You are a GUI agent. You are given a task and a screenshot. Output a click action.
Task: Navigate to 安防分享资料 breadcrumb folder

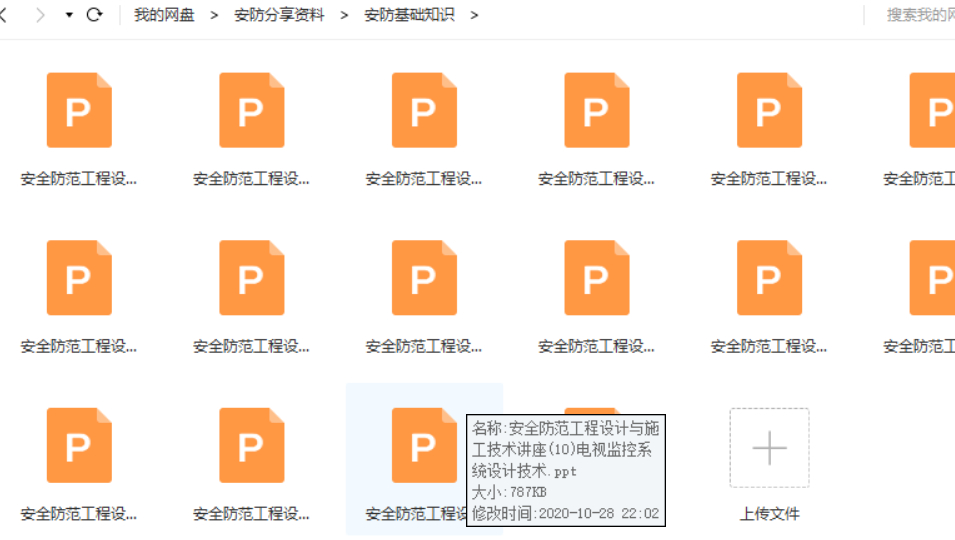(x=279, y=15)
